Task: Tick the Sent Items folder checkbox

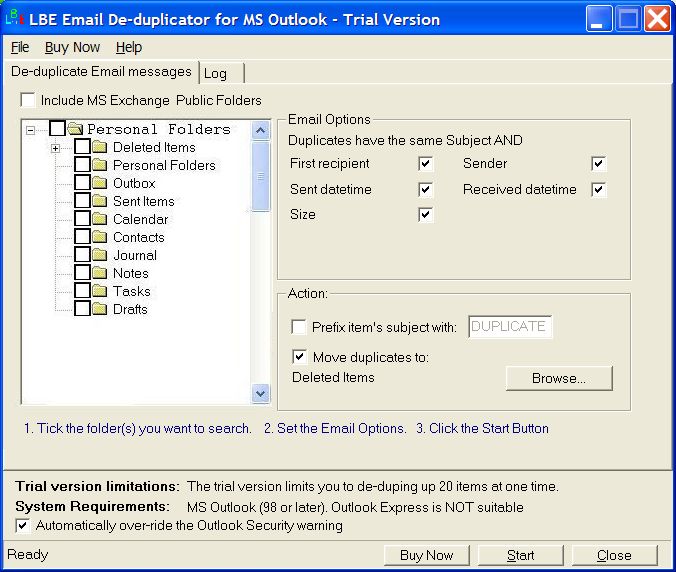Action: [x=82, y=200]
